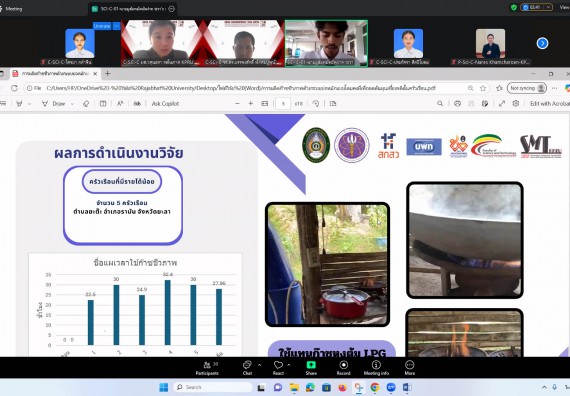The width and height of the screenshot is (570, 396).
Task: Open the Zoom React menu
Action: pos(278,368)
